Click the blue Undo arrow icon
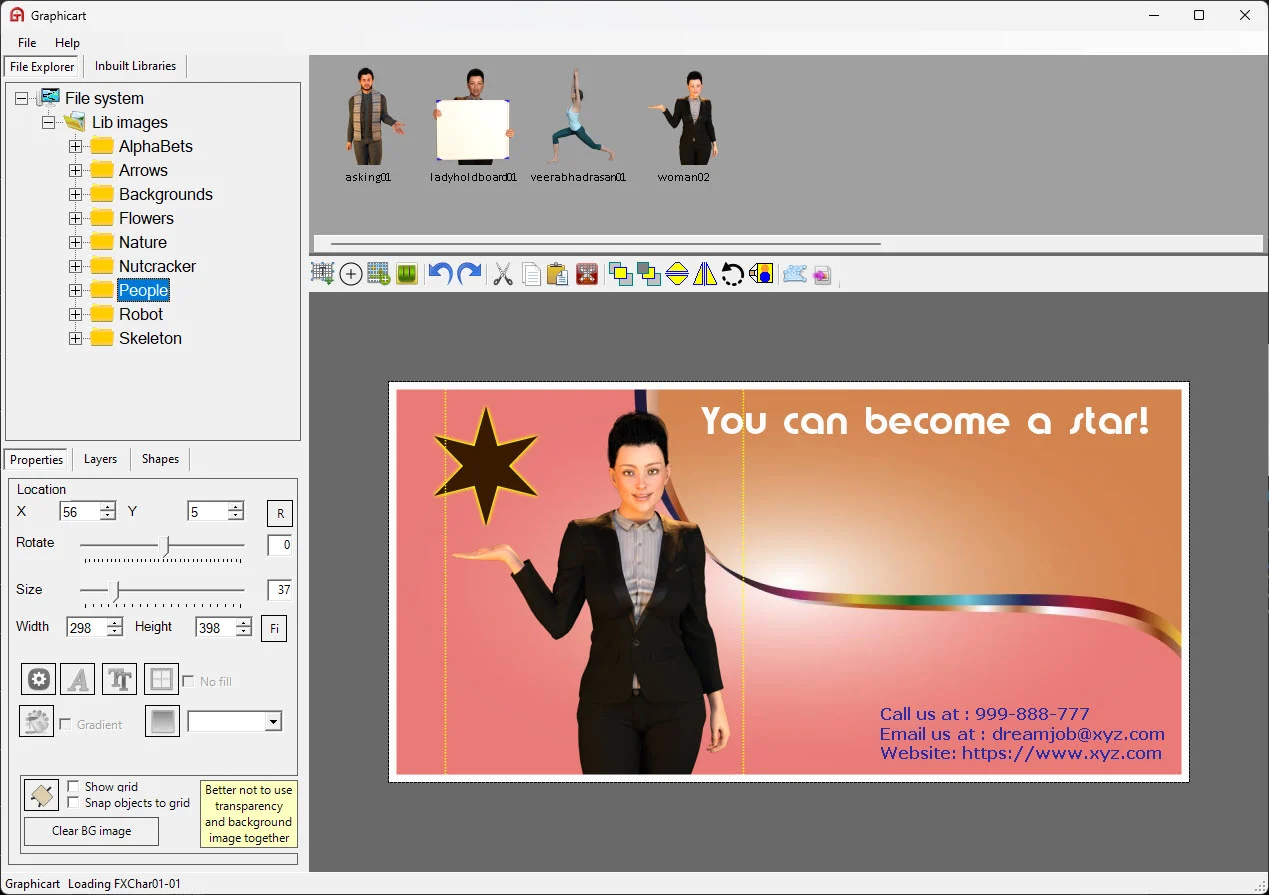 pyautogui.click(x=440, y=273)
